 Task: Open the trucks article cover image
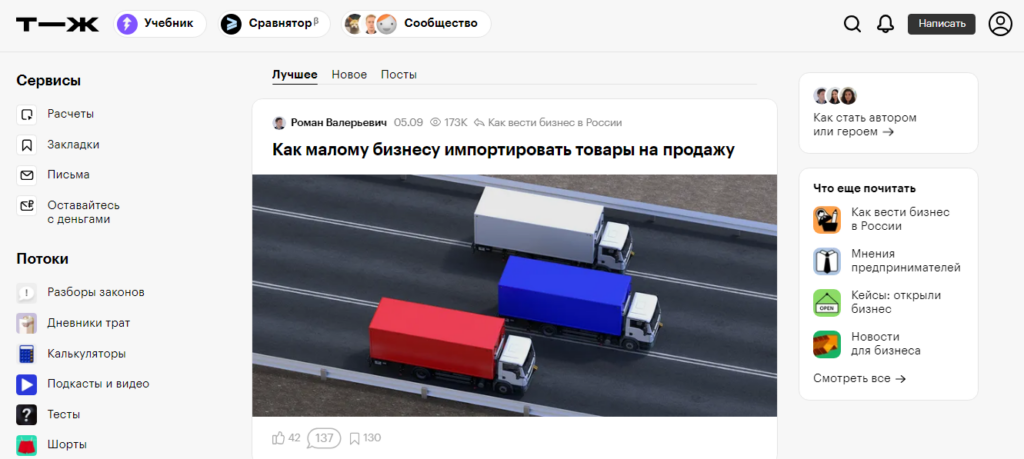(x=515, y=295)
